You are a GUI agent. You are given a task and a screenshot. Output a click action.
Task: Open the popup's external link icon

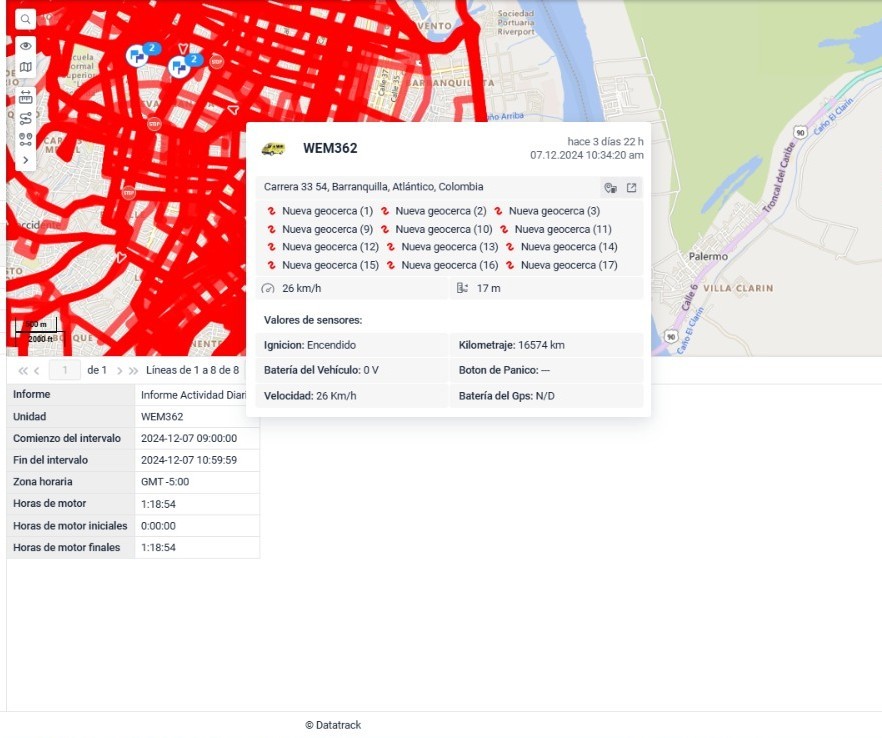coord(631,187)
